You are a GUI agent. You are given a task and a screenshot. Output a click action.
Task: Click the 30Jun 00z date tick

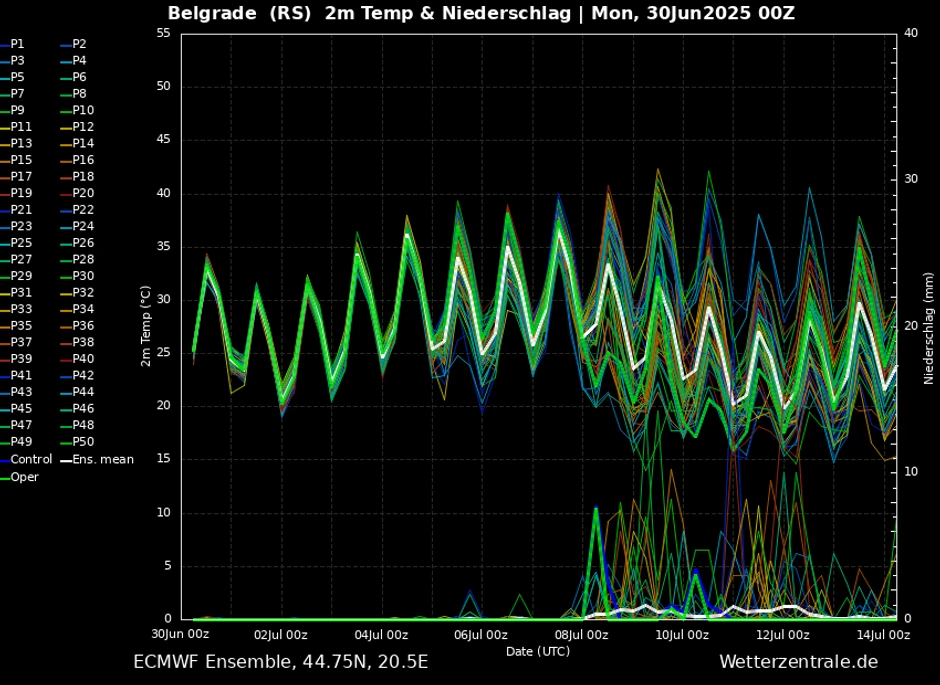180,634
